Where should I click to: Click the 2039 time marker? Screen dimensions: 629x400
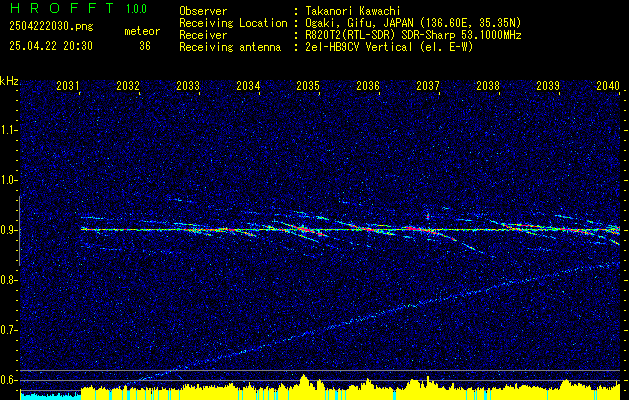(548, 85)
